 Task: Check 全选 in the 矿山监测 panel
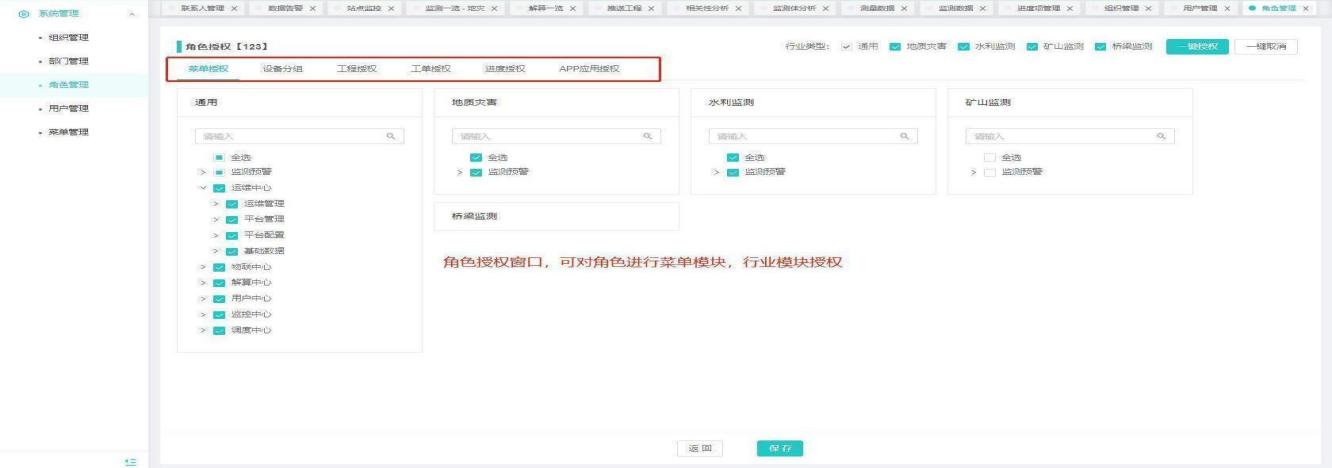(x=989, y=157)
